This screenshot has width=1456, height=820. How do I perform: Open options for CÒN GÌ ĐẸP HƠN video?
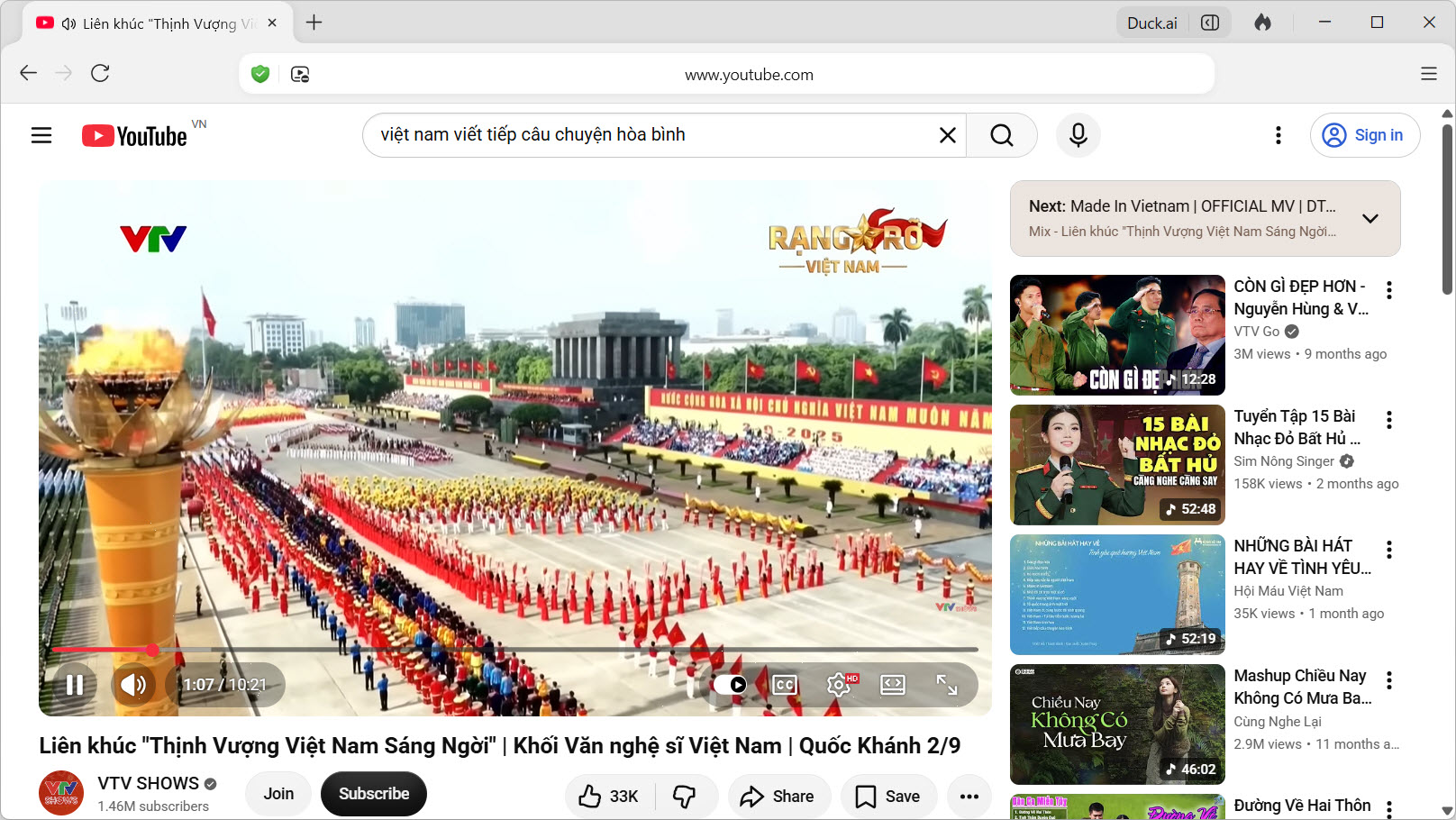pyautogui.click(x=1389, y=290)
